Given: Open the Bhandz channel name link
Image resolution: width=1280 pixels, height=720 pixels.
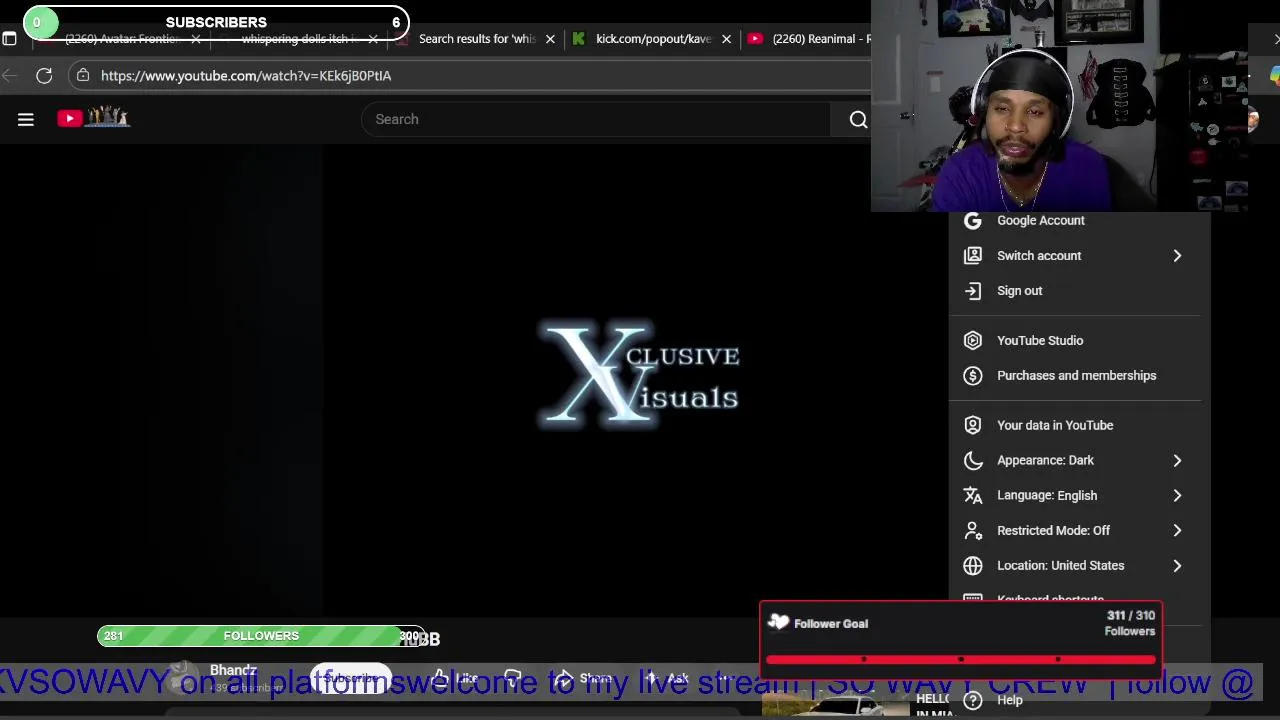Looking at the screenshot, I should coord(233,670).
